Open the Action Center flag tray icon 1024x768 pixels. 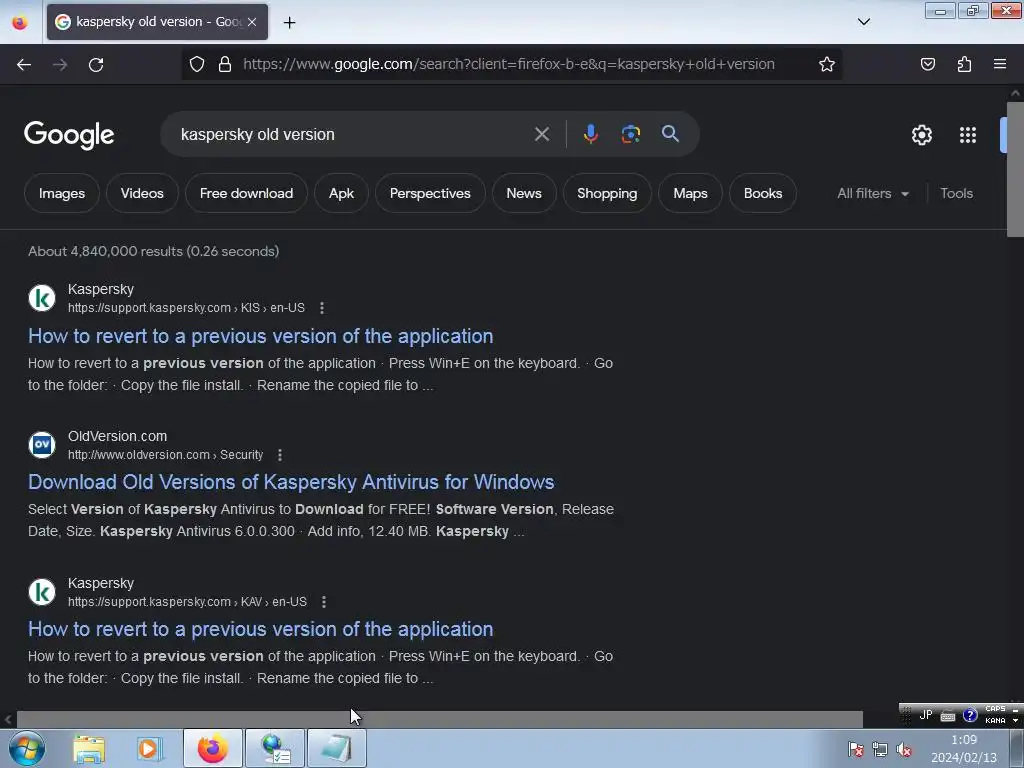[856, 750]
